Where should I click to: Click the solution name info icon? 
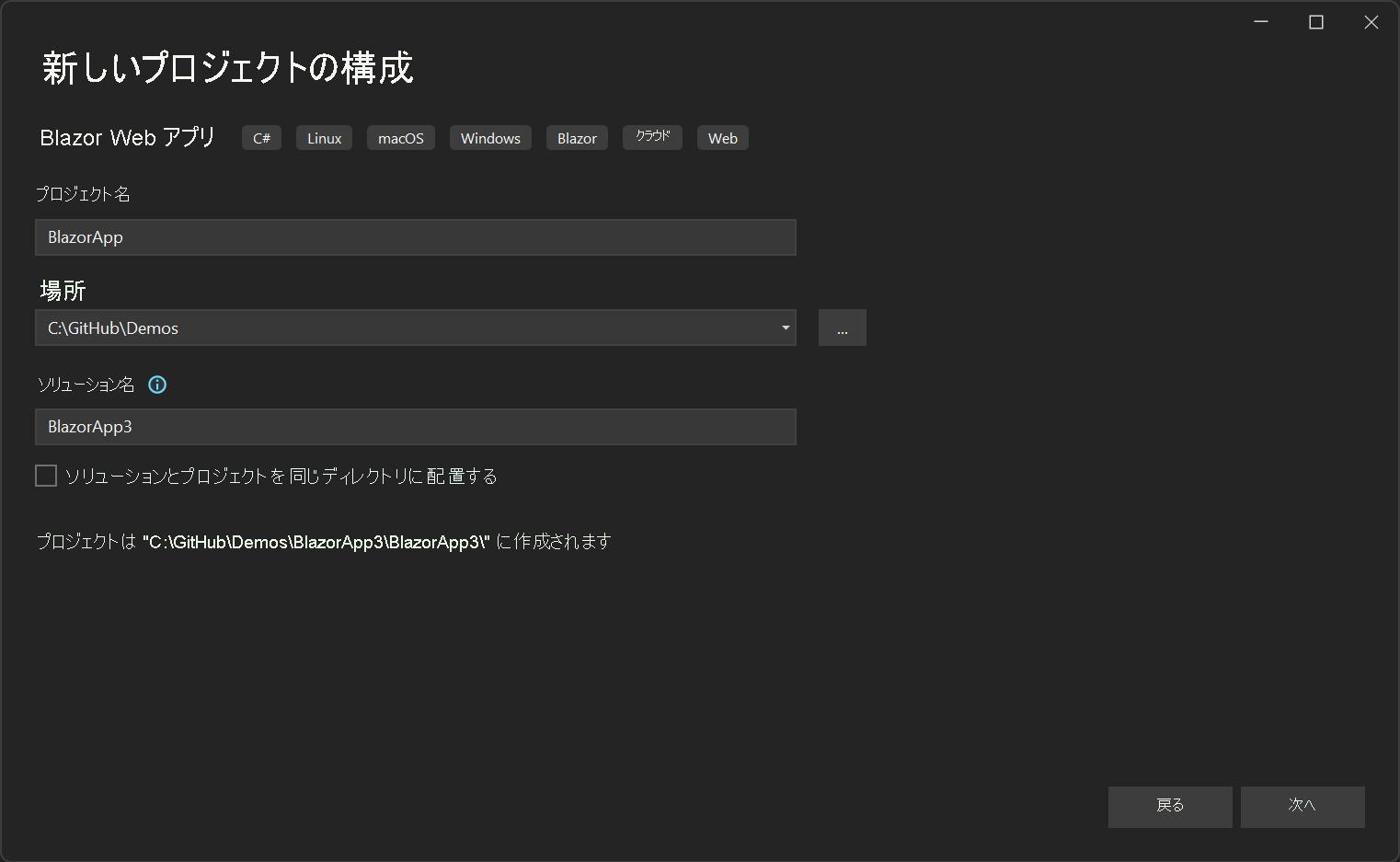(x=157, y=385)
